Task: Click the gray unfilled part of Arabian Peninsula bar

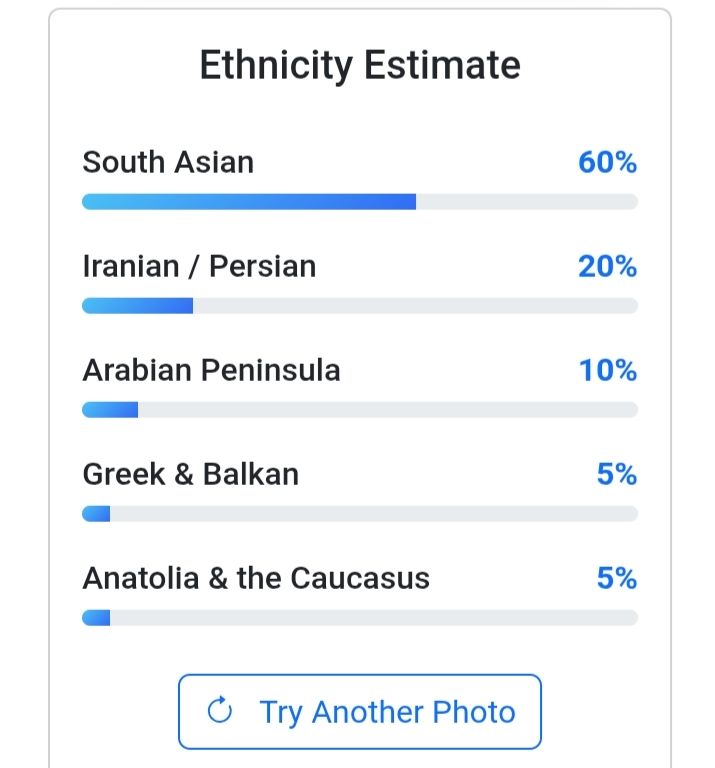Action: pos(388,410)
